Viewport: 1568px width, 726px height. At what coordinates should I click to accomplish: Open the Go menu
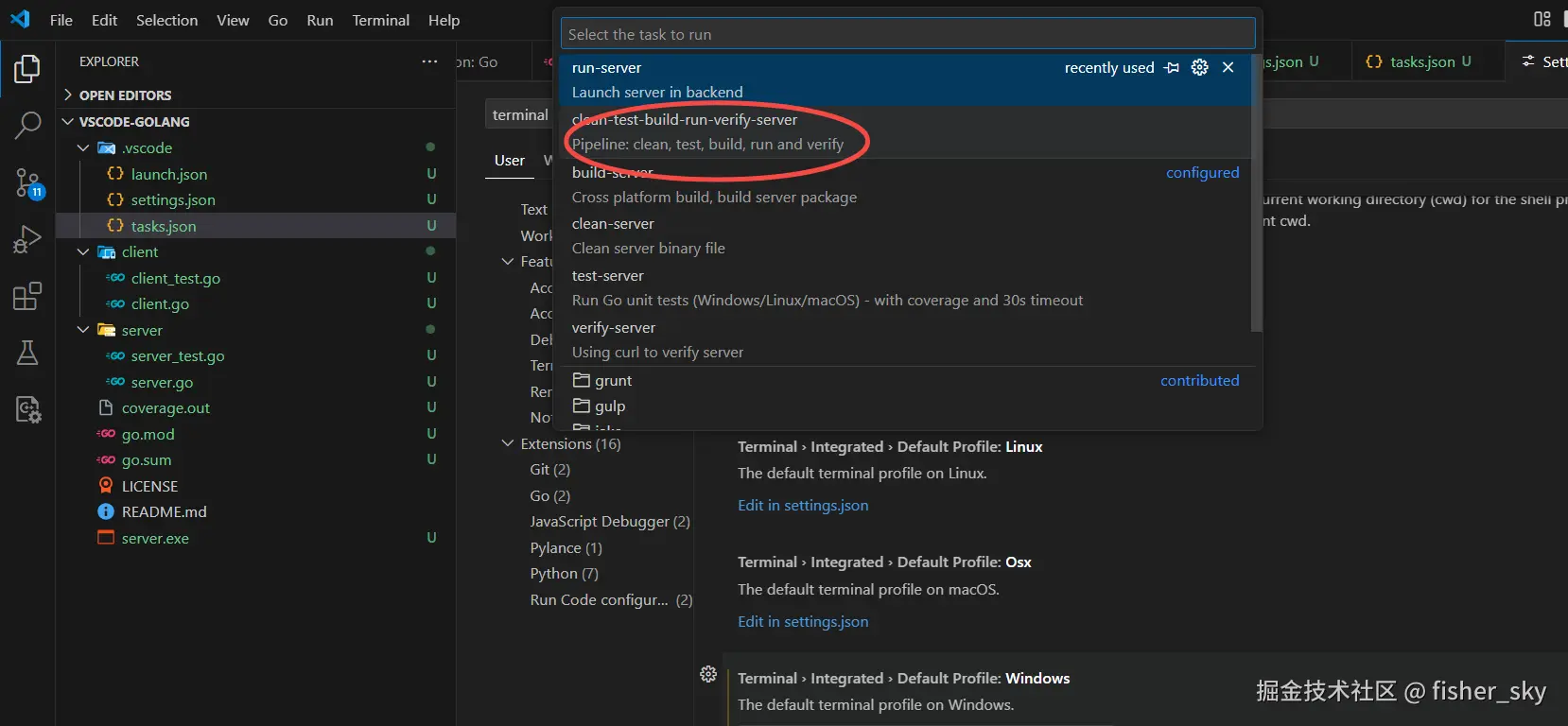(x=278, y=20)
